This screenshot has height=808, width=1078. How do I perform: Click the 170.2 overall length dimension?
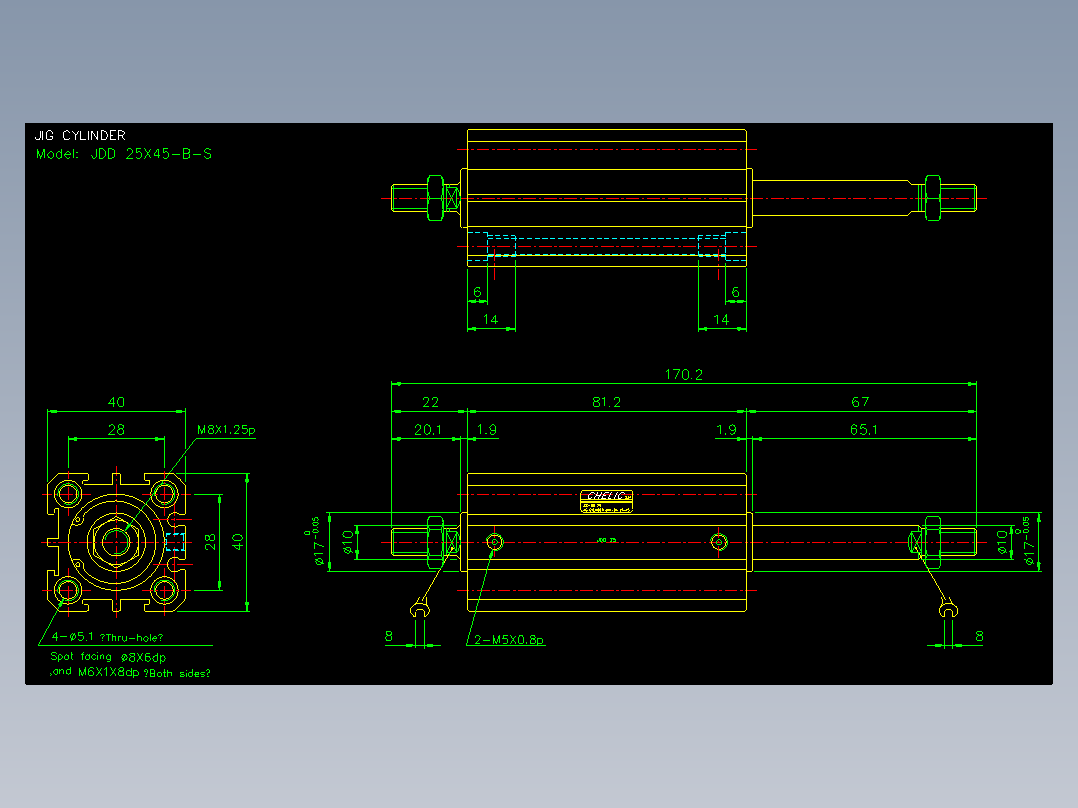[683, 375]
